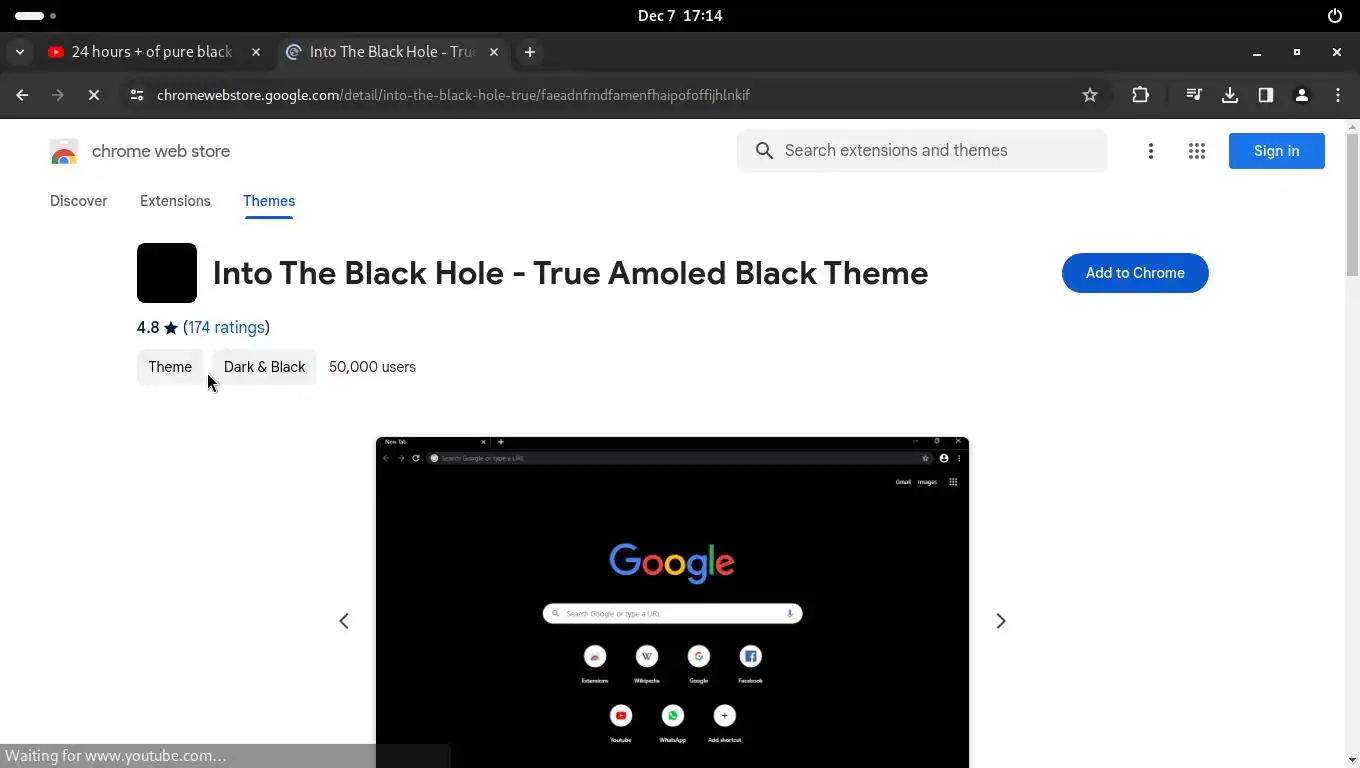Open the Google apps grid
This screenshot has height=768, width=1360.
point(1197,151)
